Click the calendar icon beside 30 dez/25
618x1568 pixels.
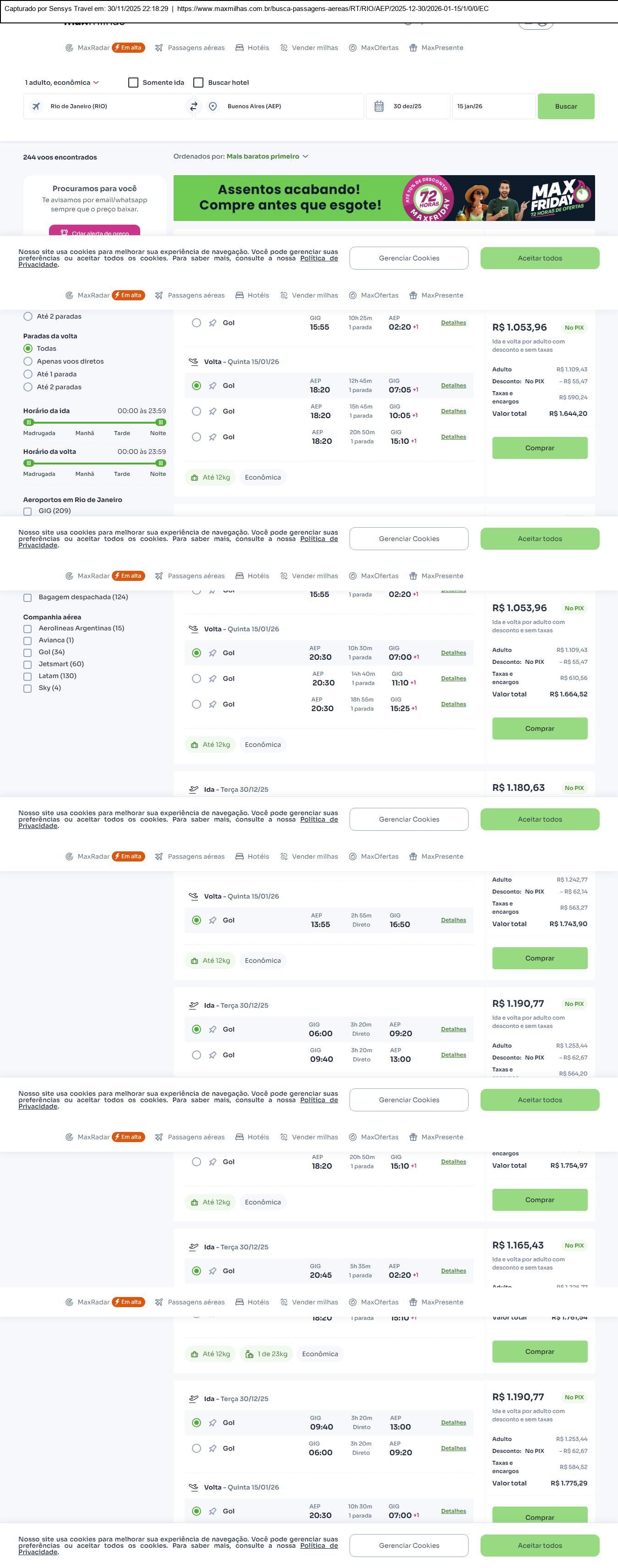point(379,106)
